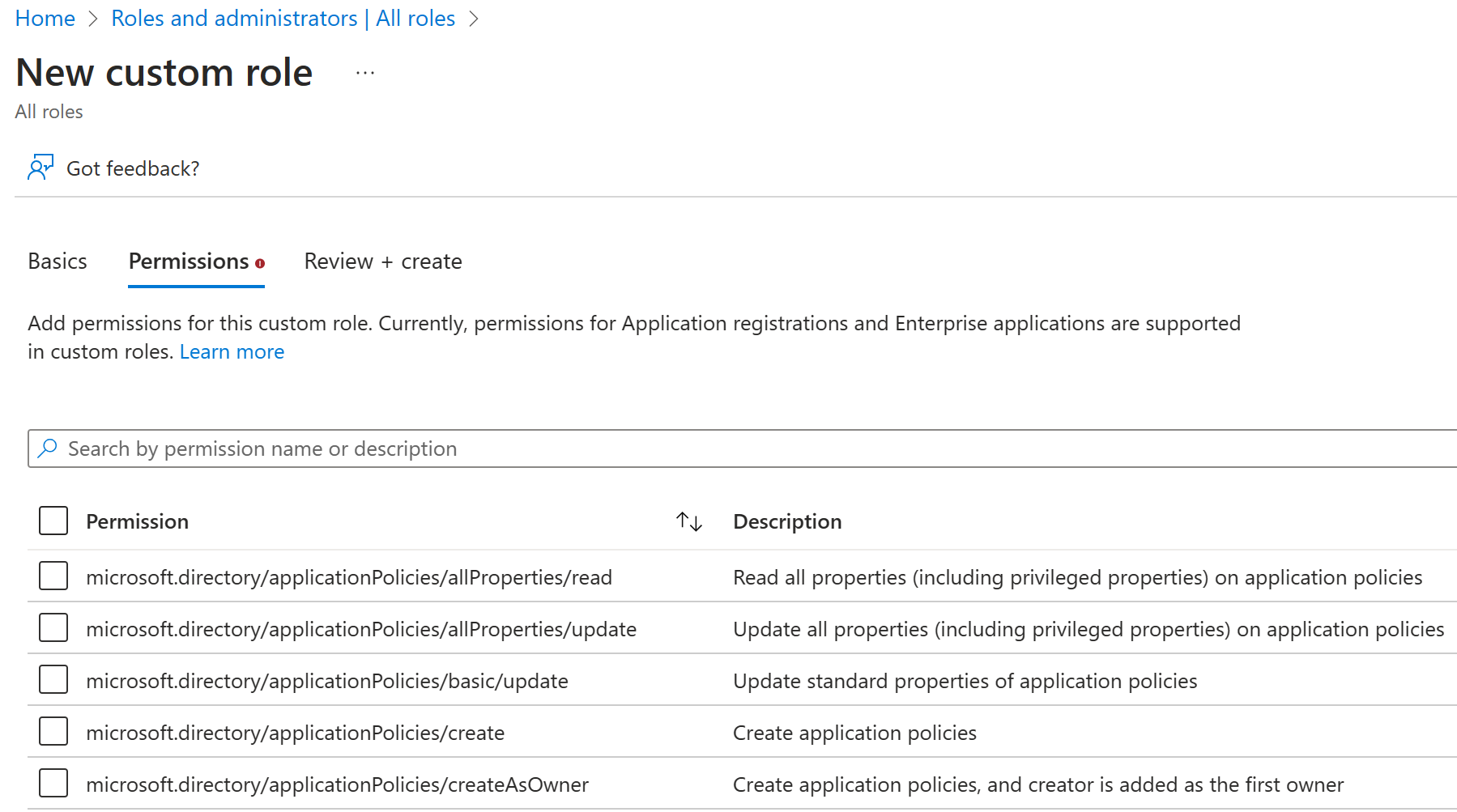Screen dimensions: 1457x812
Task: Toggle the select-all permissions checkbox
Action: (53, 521)
